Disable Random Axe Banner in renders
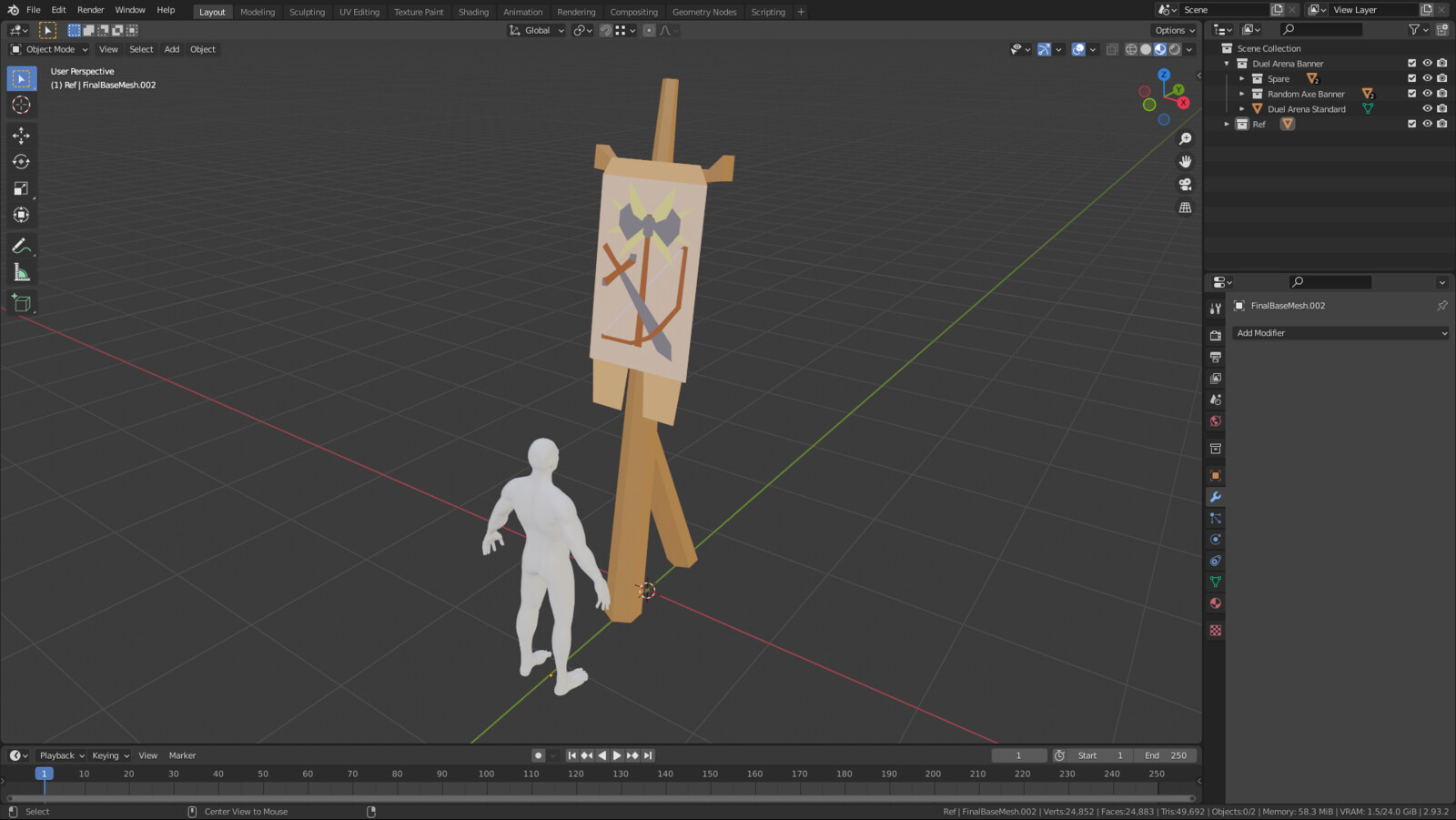Image resolution: width=1456 pixels, height=820 pixels. click(1442, 94)
